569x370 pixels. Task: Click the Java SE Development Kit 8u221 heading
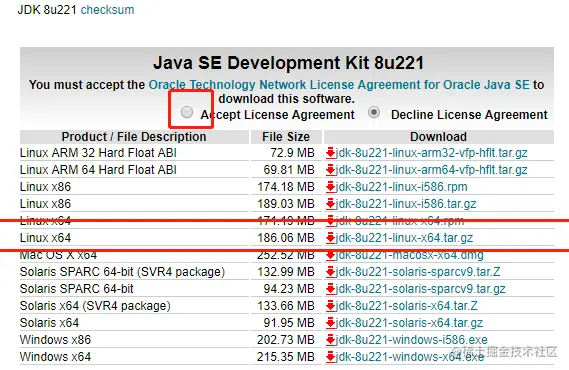(288, 63)
